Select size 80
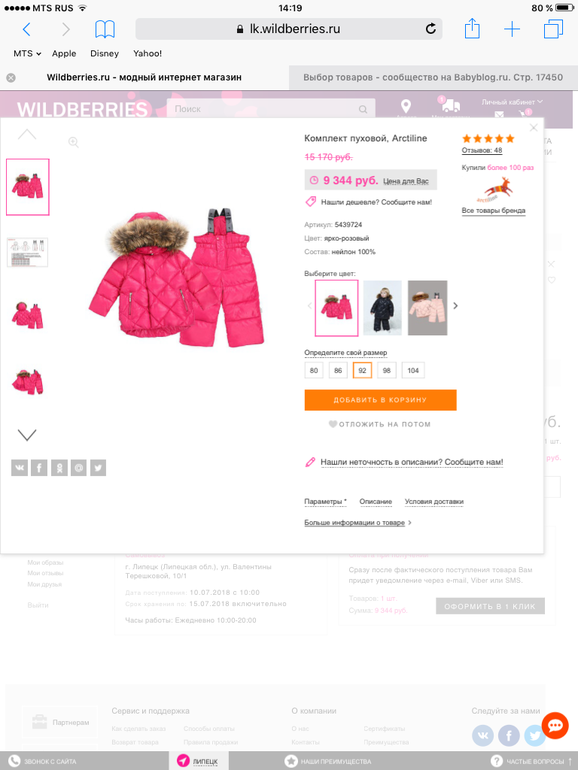This screenshot has width=578, height=770. pyautogui.click(x=314, y=370)
